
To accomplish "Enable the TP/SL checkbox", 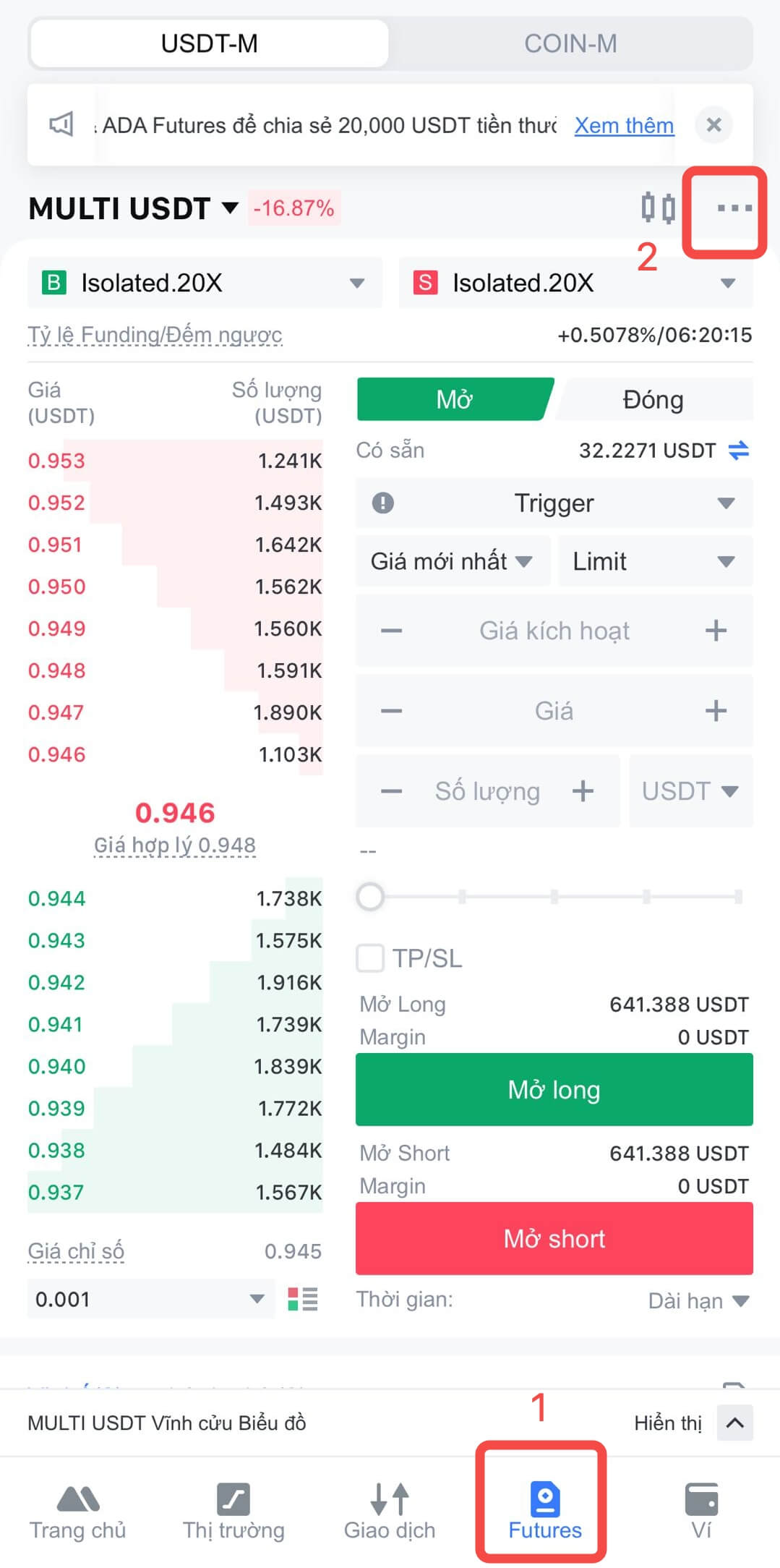I will click(x=370, y=958).
